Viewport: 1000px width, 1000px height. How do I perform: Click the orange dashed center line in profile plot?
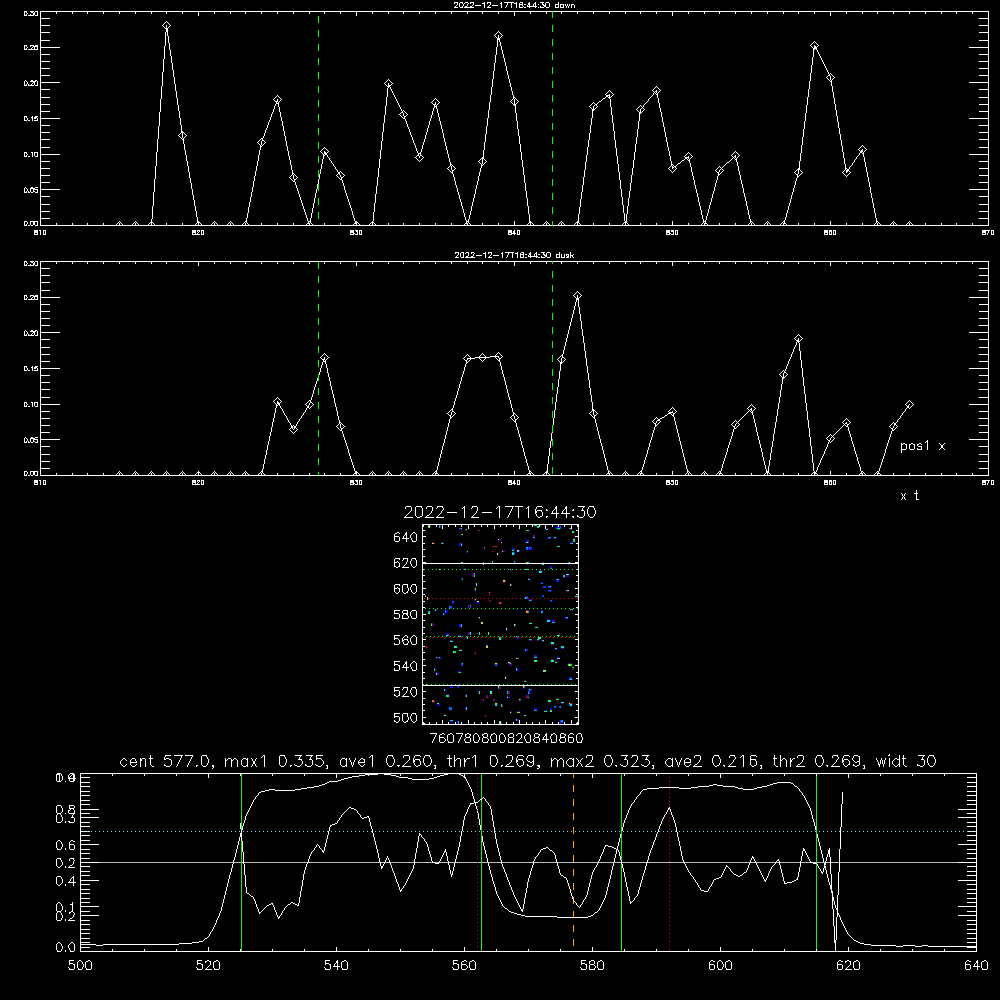[x=573, y=861]
